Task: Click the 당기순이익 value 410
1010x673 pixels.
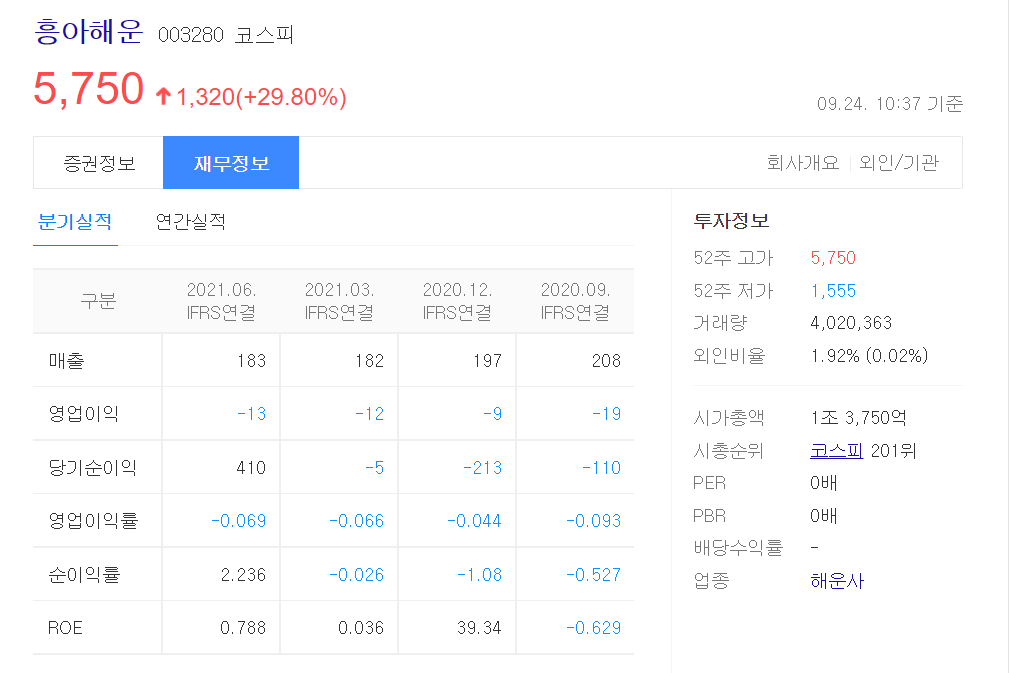Action: click(x=251, y=468)
